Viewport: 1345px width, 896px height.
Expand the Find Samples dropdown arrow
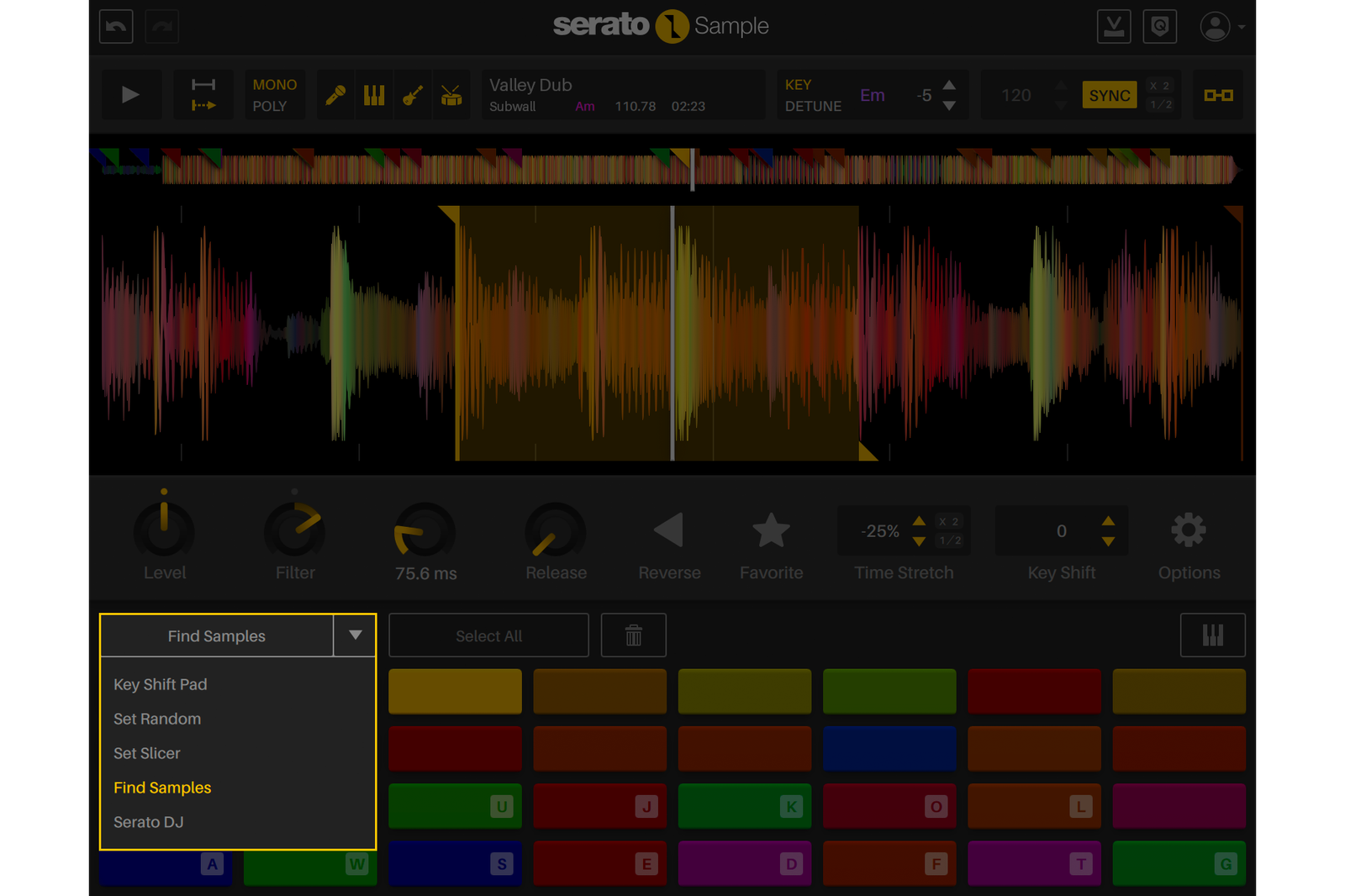[354, 635]
